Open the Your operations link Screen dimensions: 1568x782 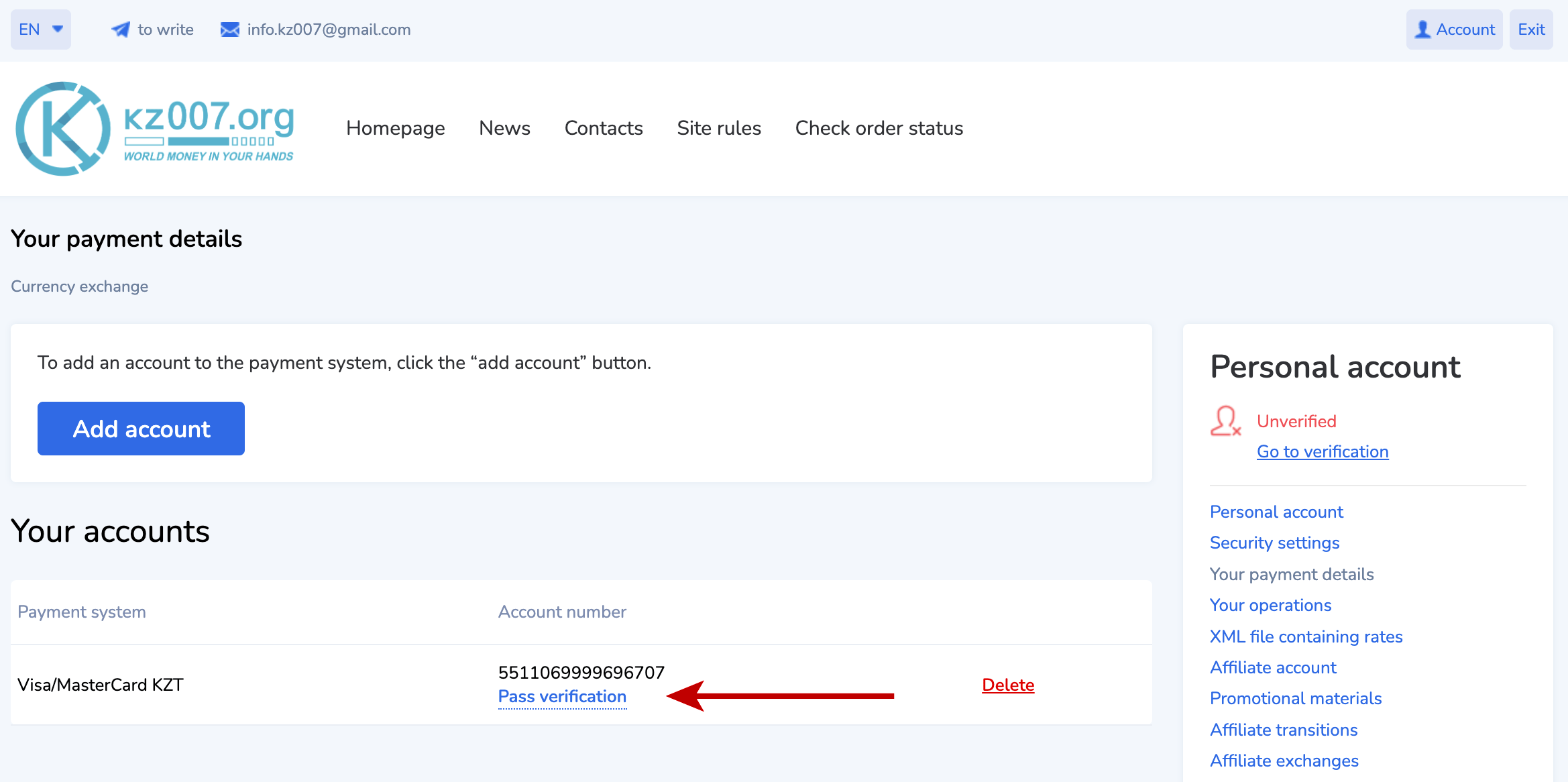[x=1270, y=605]
